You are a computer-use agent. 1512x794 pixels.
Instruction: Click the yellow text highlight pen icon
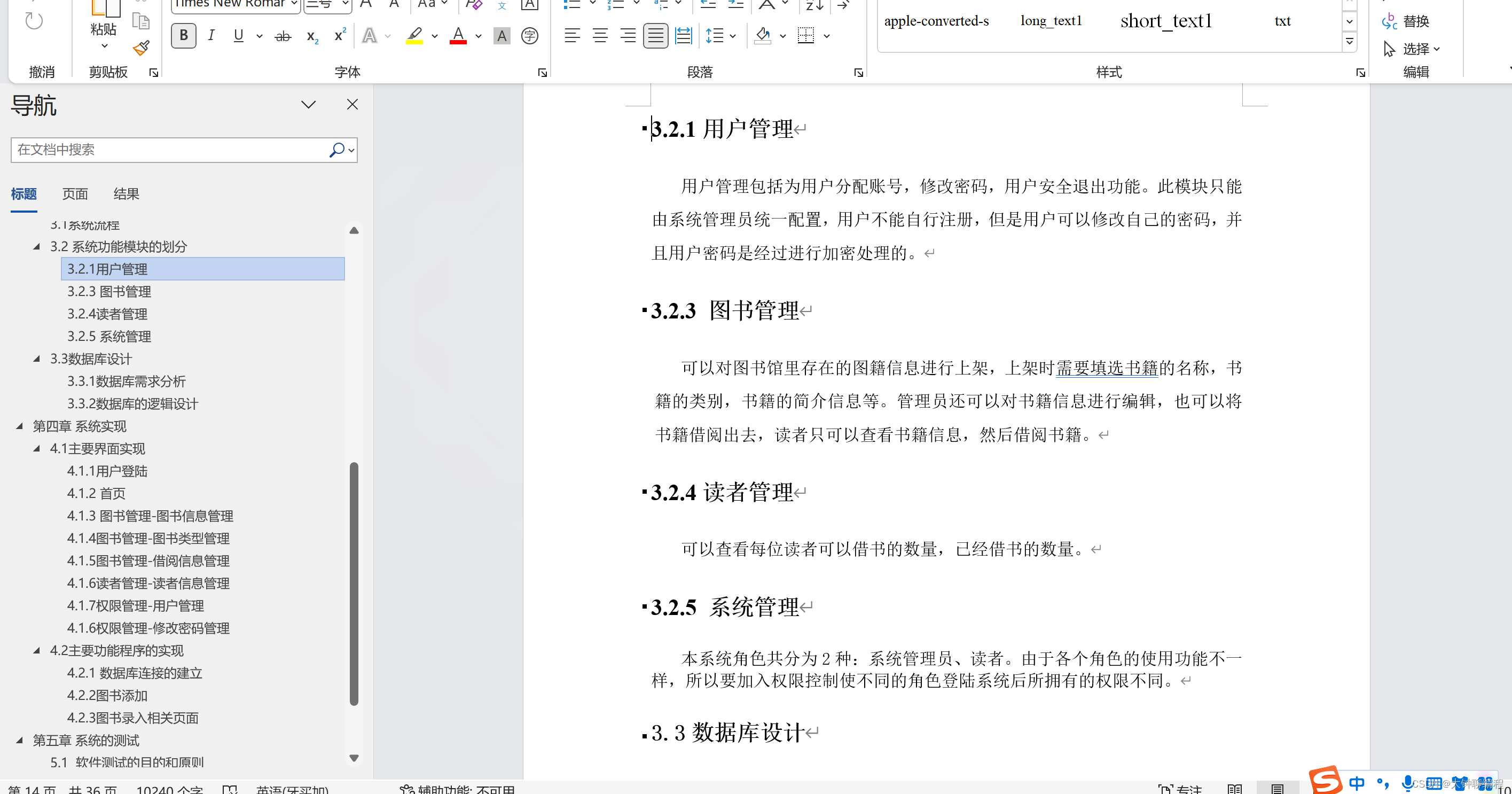tap(414, 36)
